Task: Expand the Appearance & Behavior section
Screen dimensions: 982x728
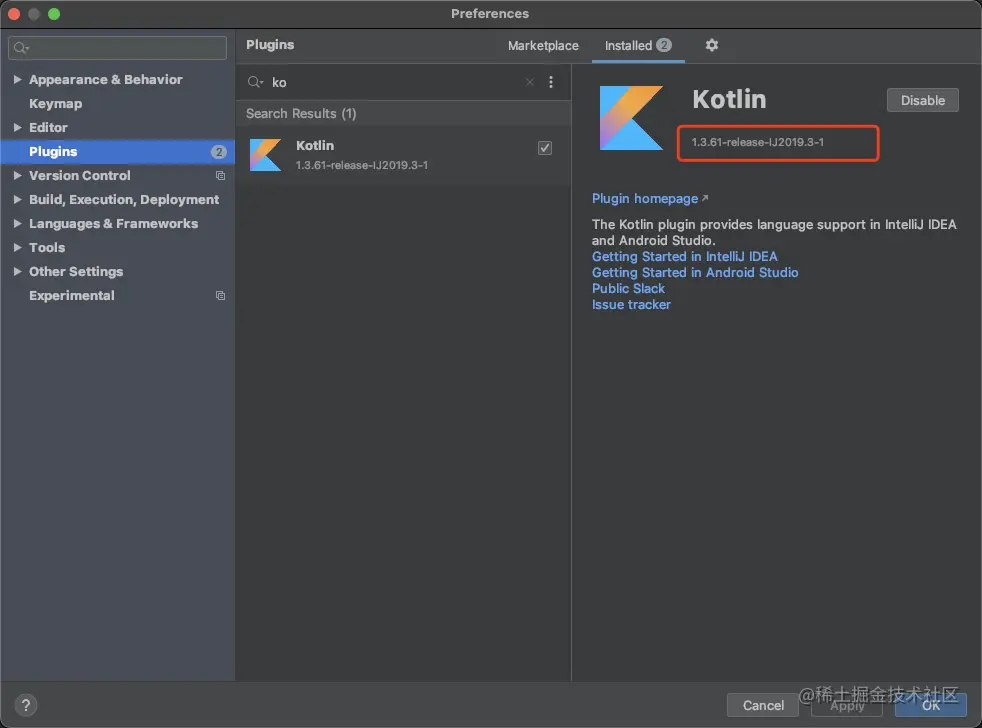Action: pyautogui.click(x=18, y=80)
